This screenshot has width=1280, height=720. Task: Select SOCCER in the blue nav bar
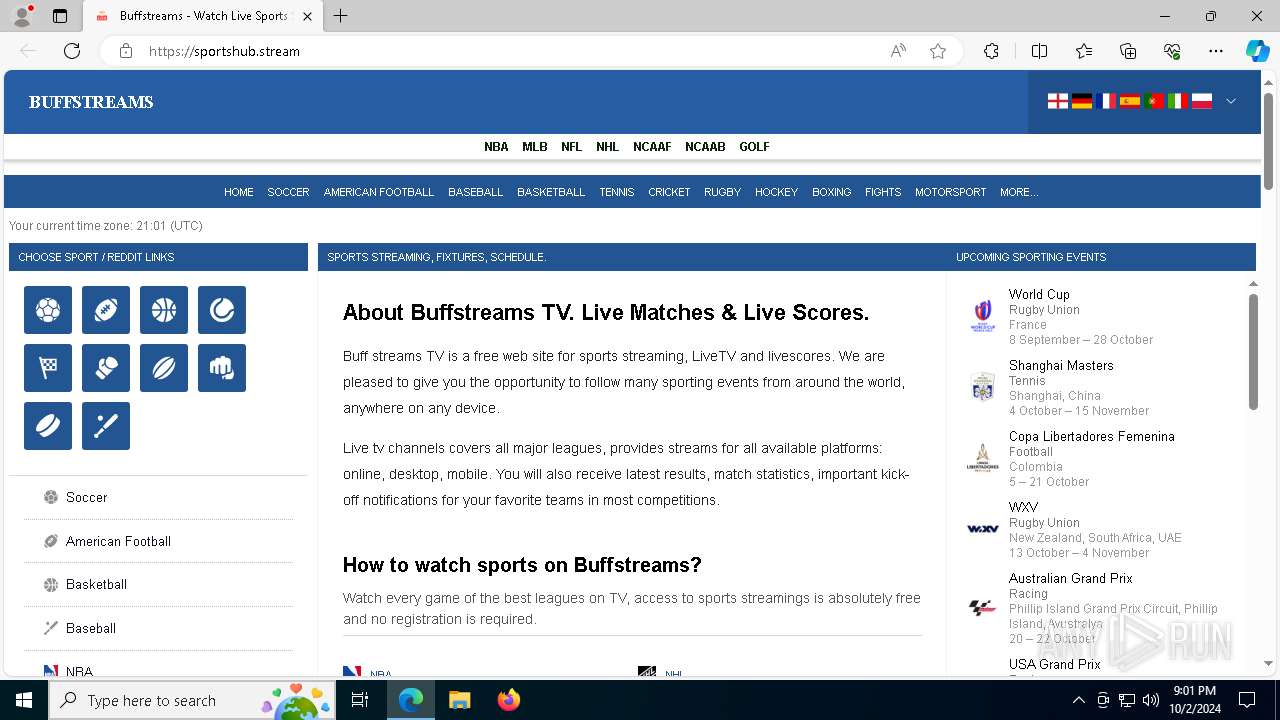click(288, 192)
